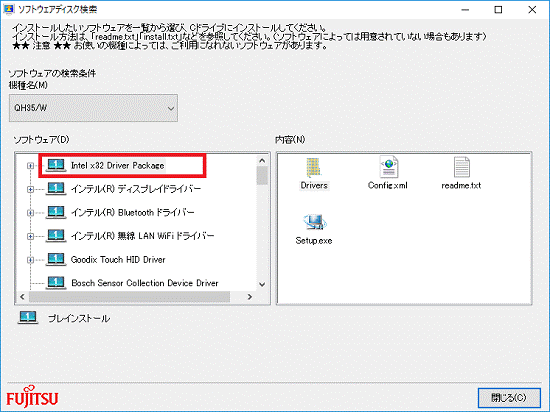The image size is (550, 412).
Task: Click the Drivers folder label
Action: [314, 185]
